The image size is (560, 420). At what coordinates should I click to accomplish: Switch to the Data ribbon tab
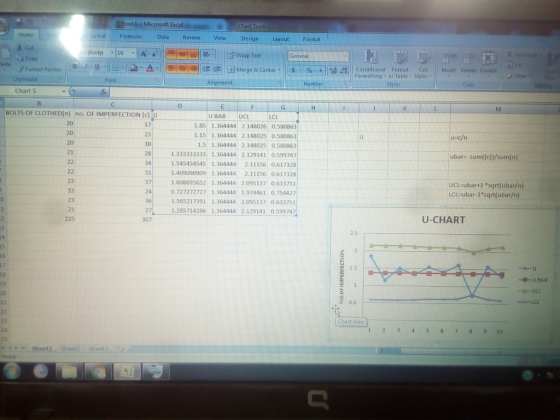click(163, 37)
